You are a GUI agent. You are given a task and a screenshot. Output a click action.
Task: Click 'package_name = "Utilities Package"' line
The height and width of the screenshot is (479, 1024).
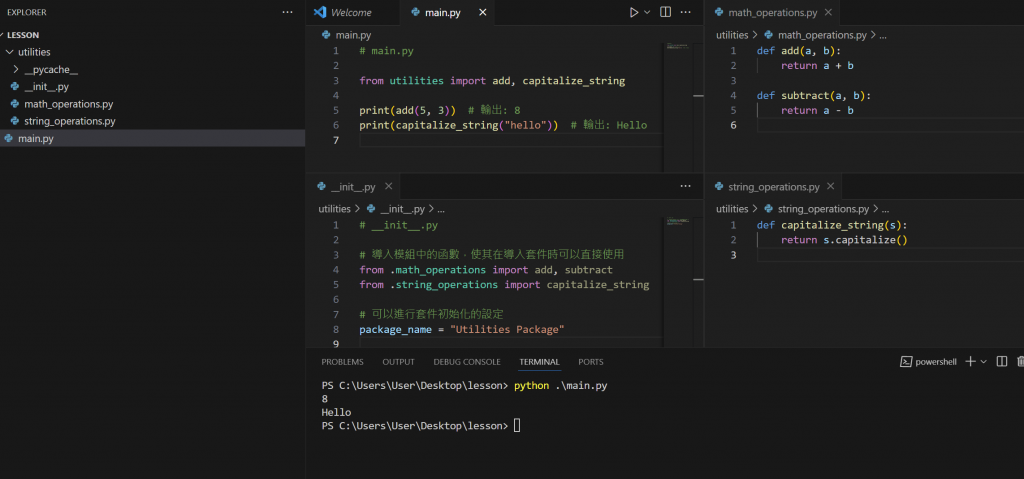point(461,329)
